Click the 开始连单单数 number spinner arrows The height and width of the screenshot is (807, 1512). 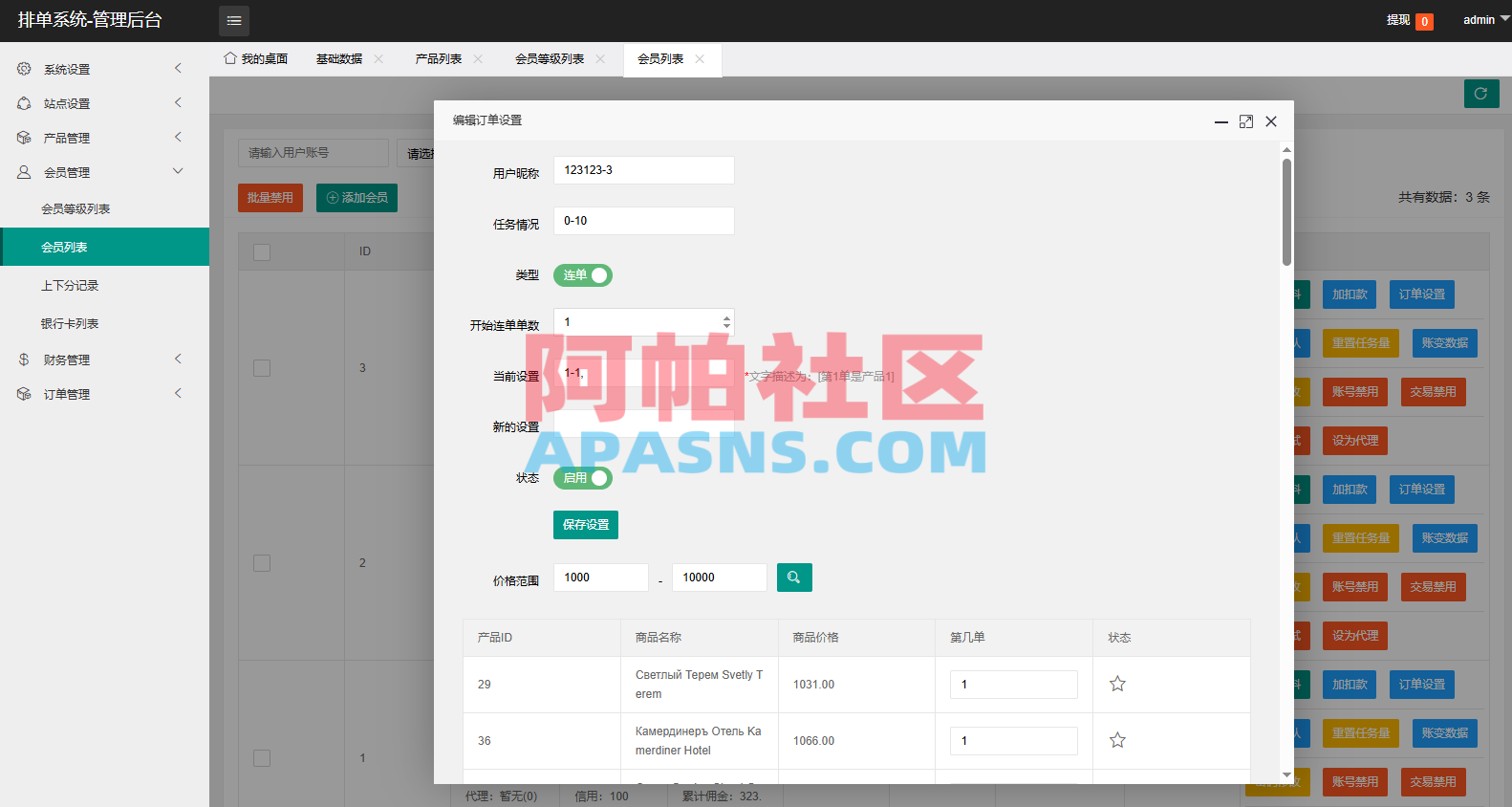click(726, 322)
